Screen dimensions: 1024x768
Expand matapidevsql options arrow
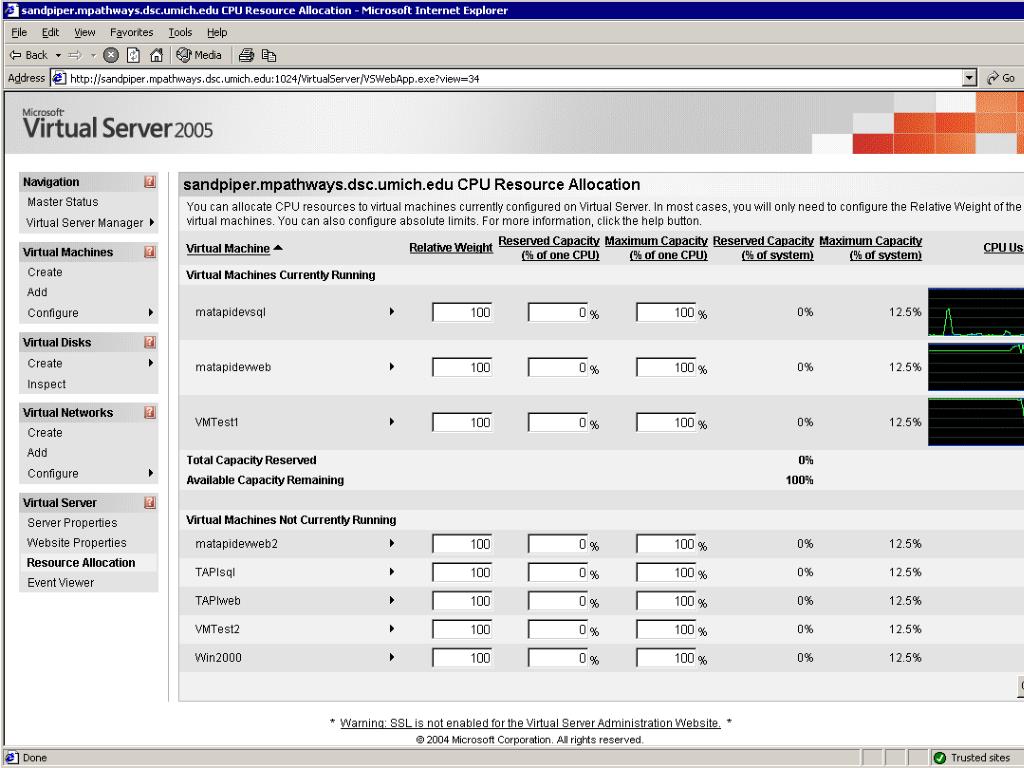392,312
